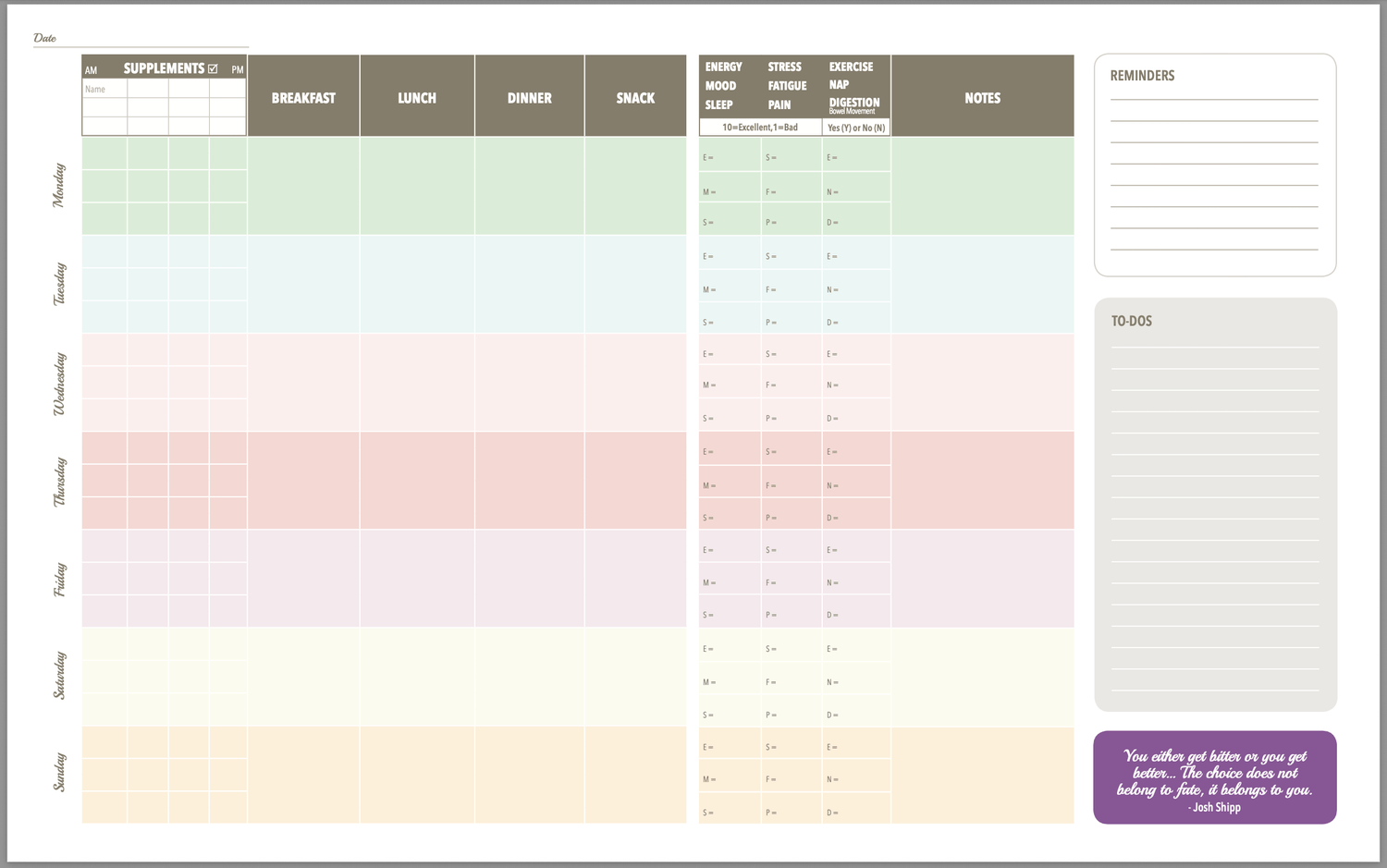Screen dimensions: 1387x868
Task: Click the Wednesday mood M= field
Action: click(x=729, y=385)
